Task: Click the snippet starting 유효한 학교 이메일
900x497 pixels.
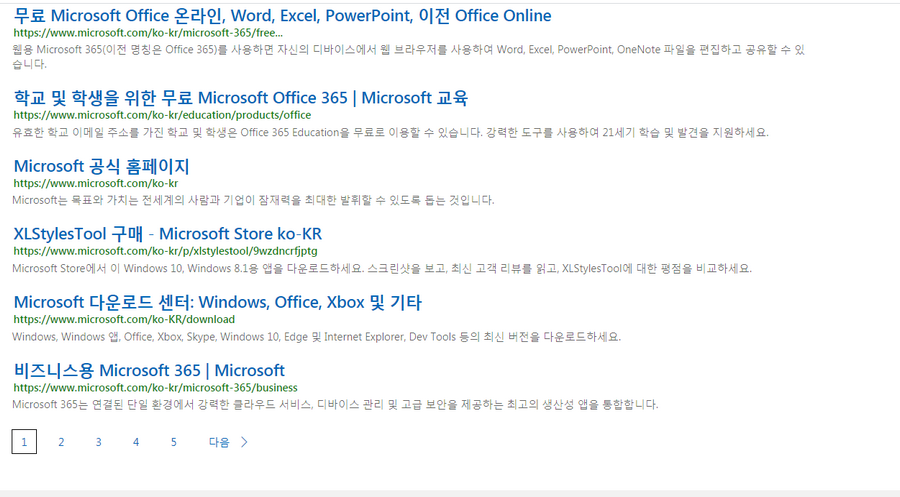Action: coord(390,133)
